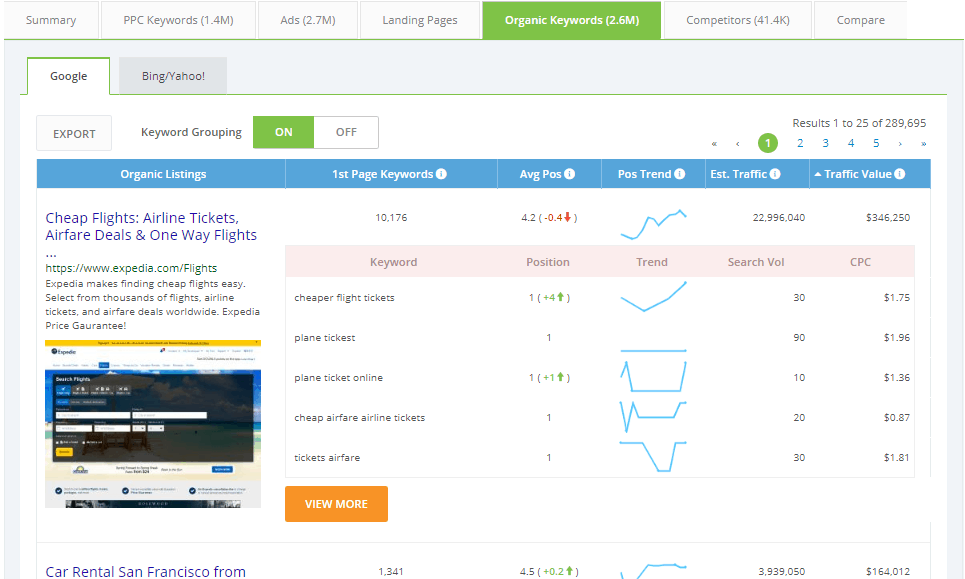Viewport: 965px width, 579px height.
Task: Click info icon beside Avg Pos header
Action: (x=570, y=174)
